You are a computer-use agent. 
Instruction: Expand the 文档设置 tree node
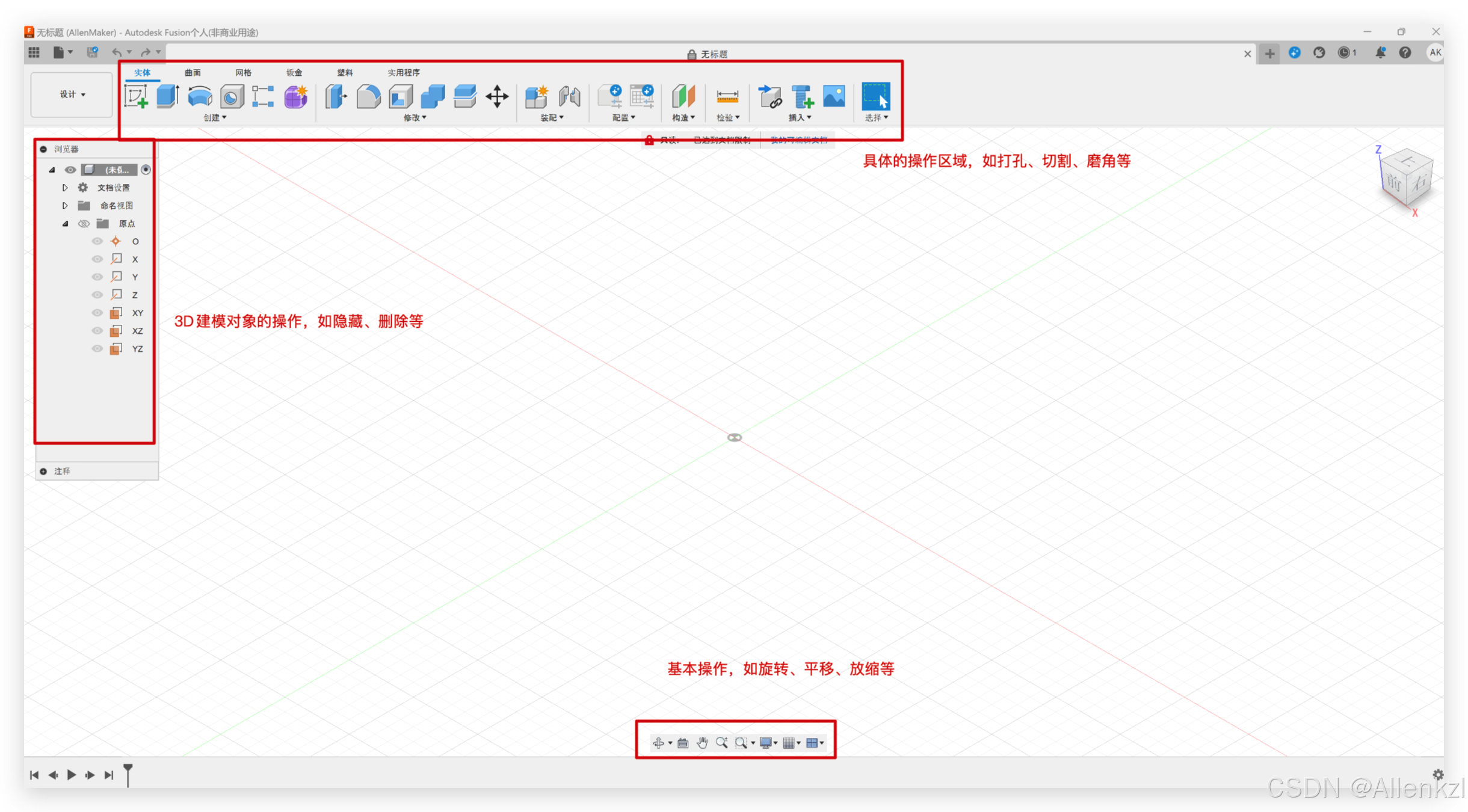click(65, 188)
